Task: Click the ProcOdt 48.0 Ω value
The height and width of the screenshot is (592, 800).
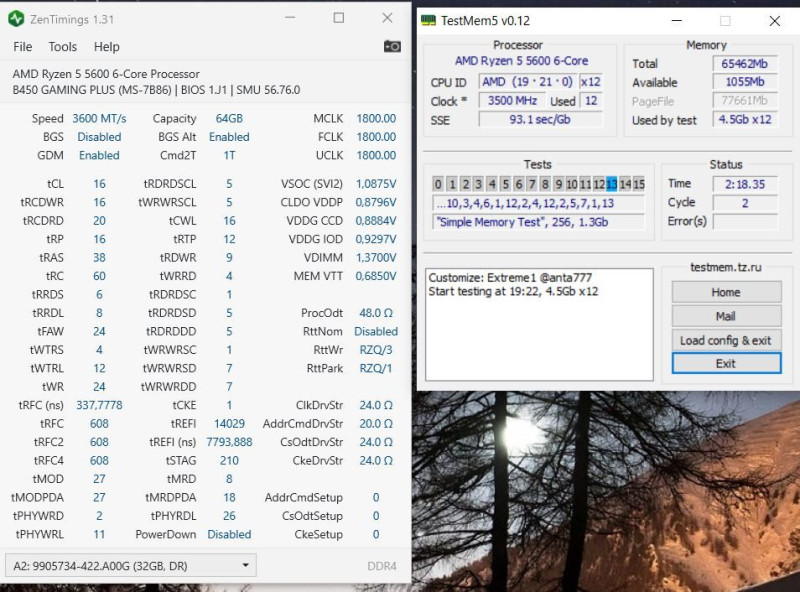Action: point(376,313)
